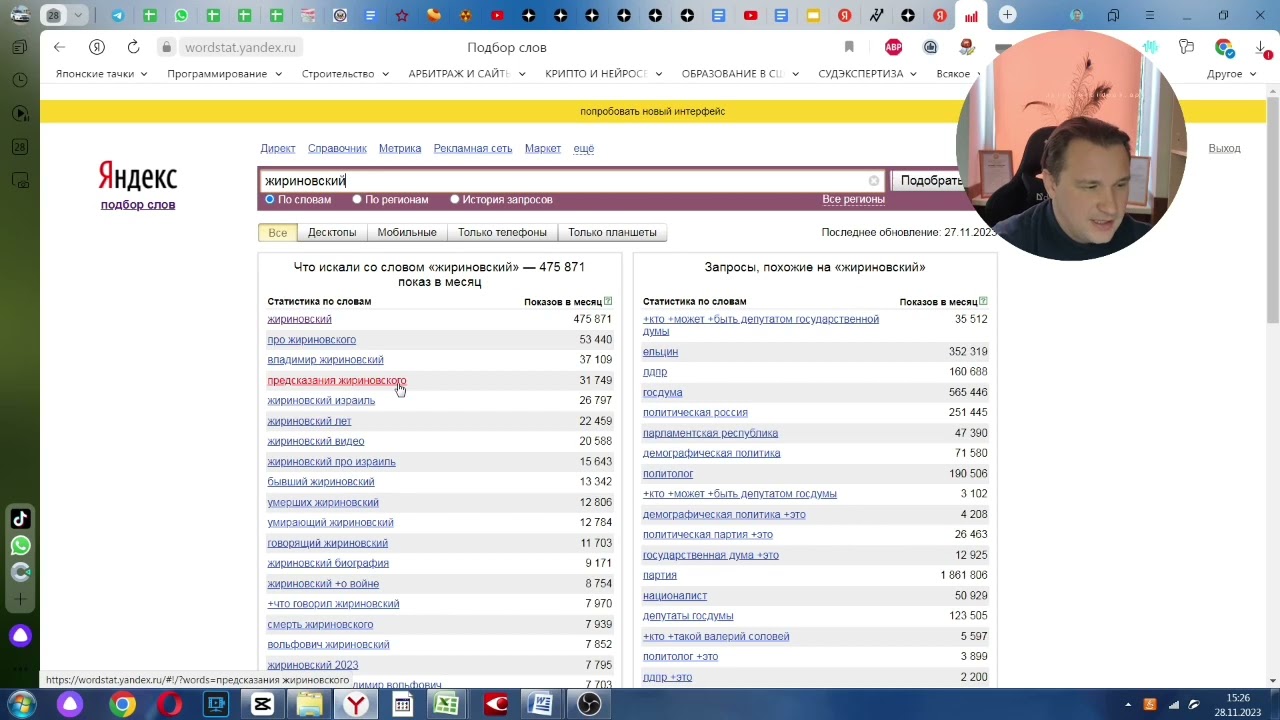Switch to 'Только телефоны' tab
The width and height of the screenshot is (1280, 720).
(502, 232)
